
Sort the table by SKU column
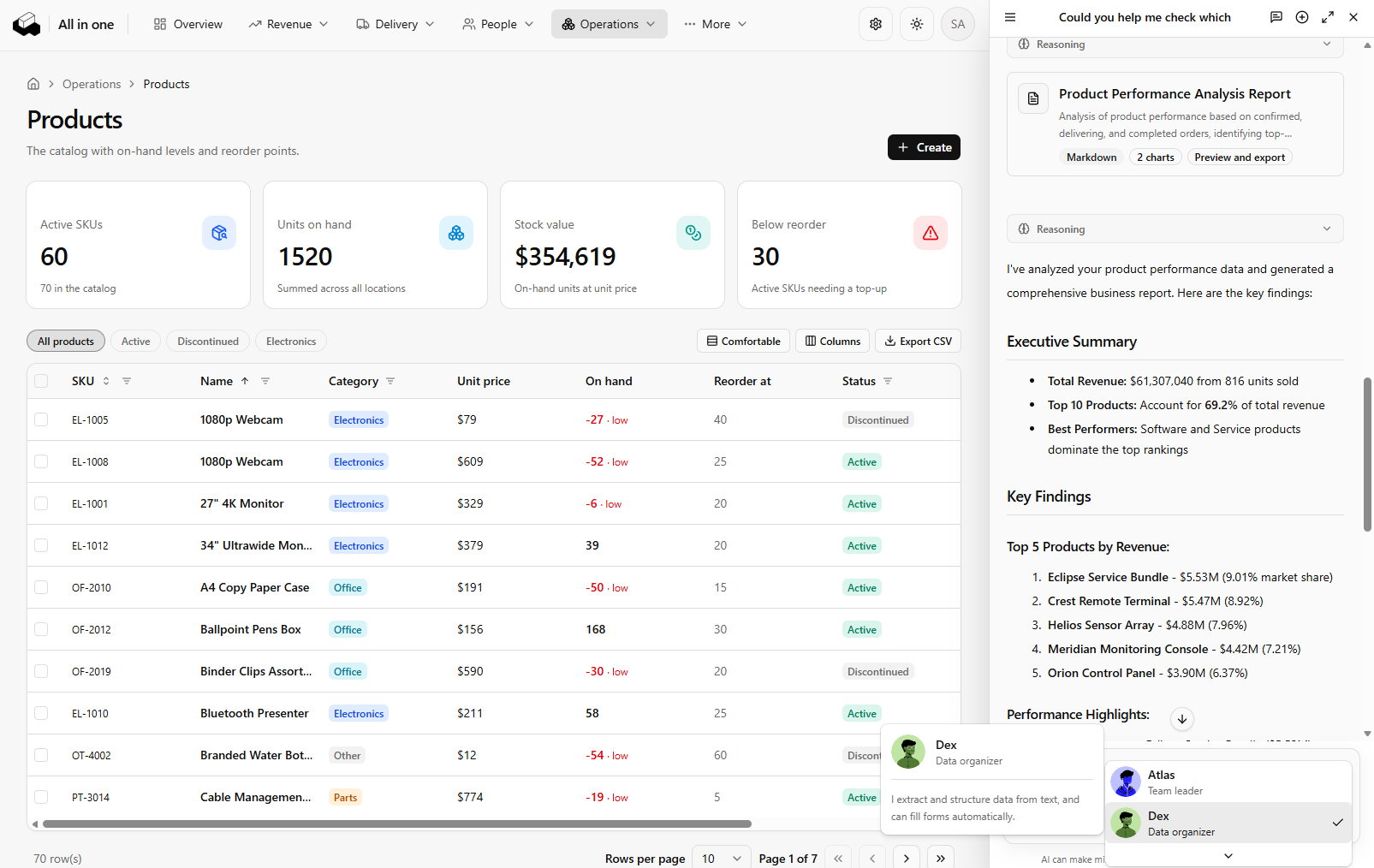[x=106, y=381]
